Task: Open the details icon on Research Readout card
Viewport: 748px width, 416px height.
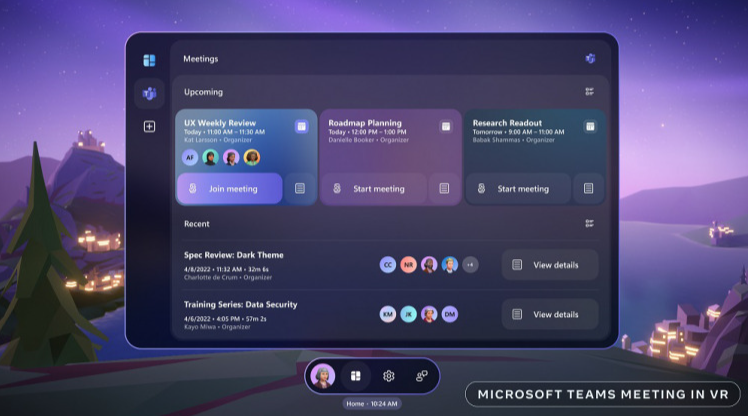Action: 589,188
